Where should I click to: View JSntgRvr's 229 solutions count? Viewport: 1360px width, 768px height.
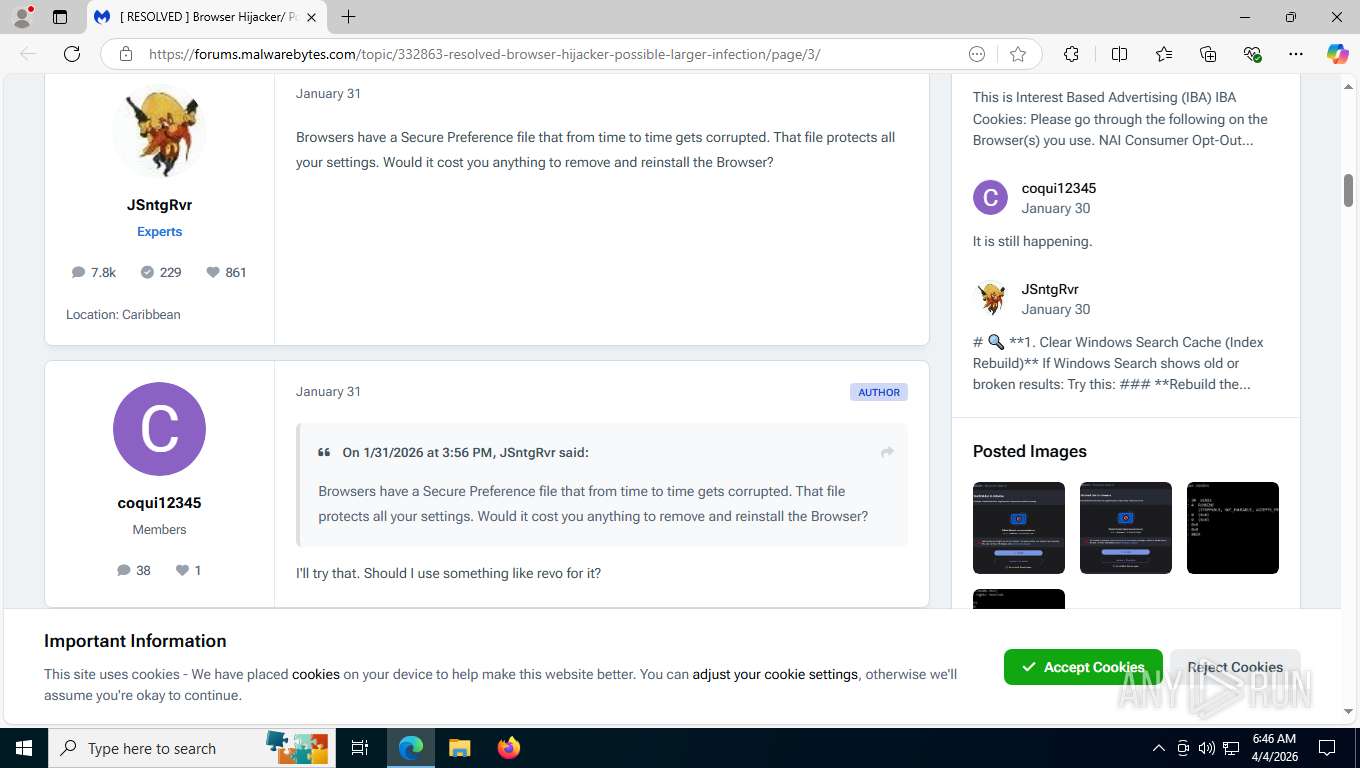click(x=161, y=272)
